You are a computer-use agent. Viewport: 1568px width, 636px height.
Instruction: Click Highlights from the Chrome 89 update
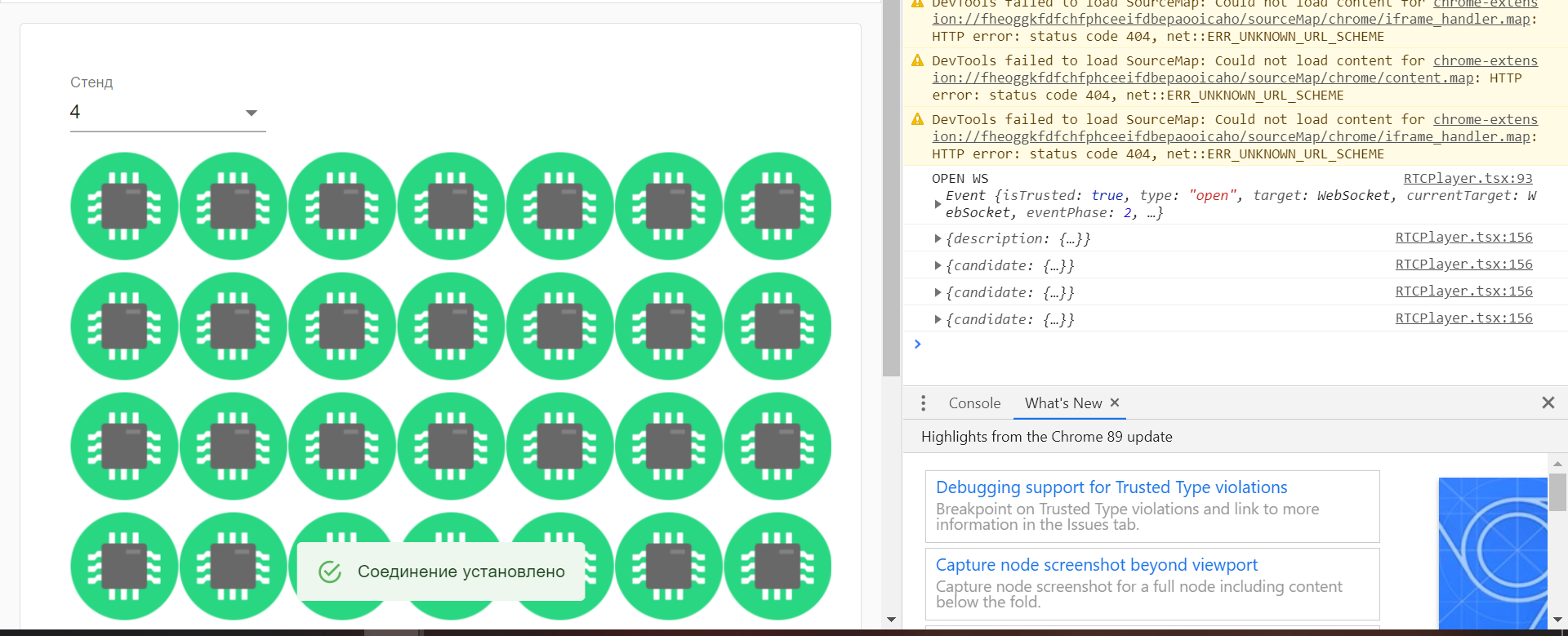coord(1046,437)
